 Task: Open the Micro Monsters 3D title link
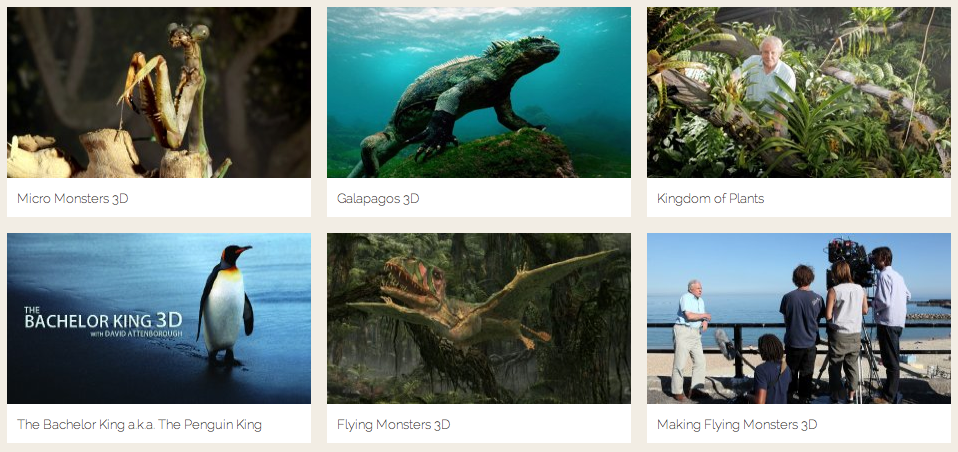point(73,199)
